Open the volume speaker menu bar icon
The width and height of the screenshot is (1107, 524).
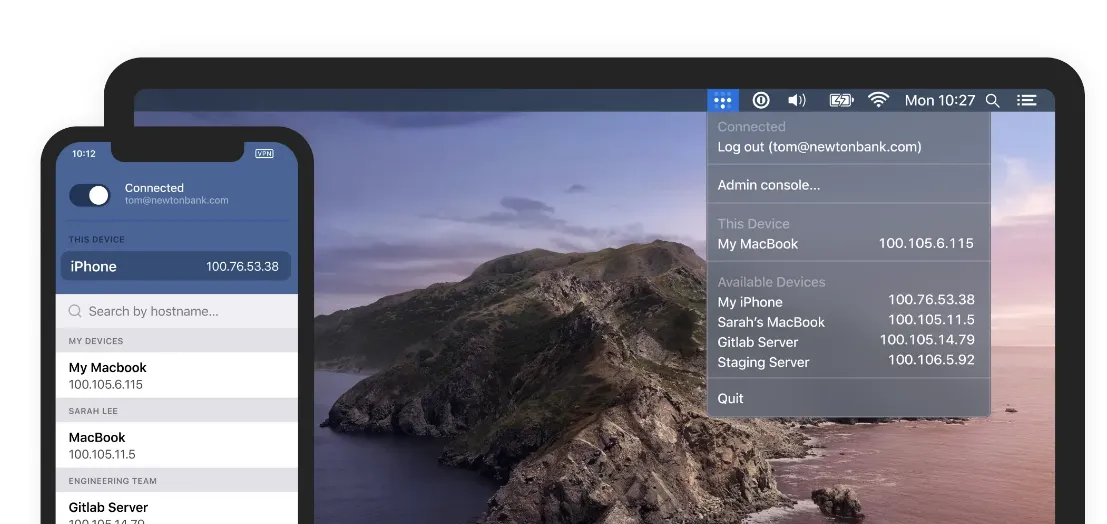(797, 100)
